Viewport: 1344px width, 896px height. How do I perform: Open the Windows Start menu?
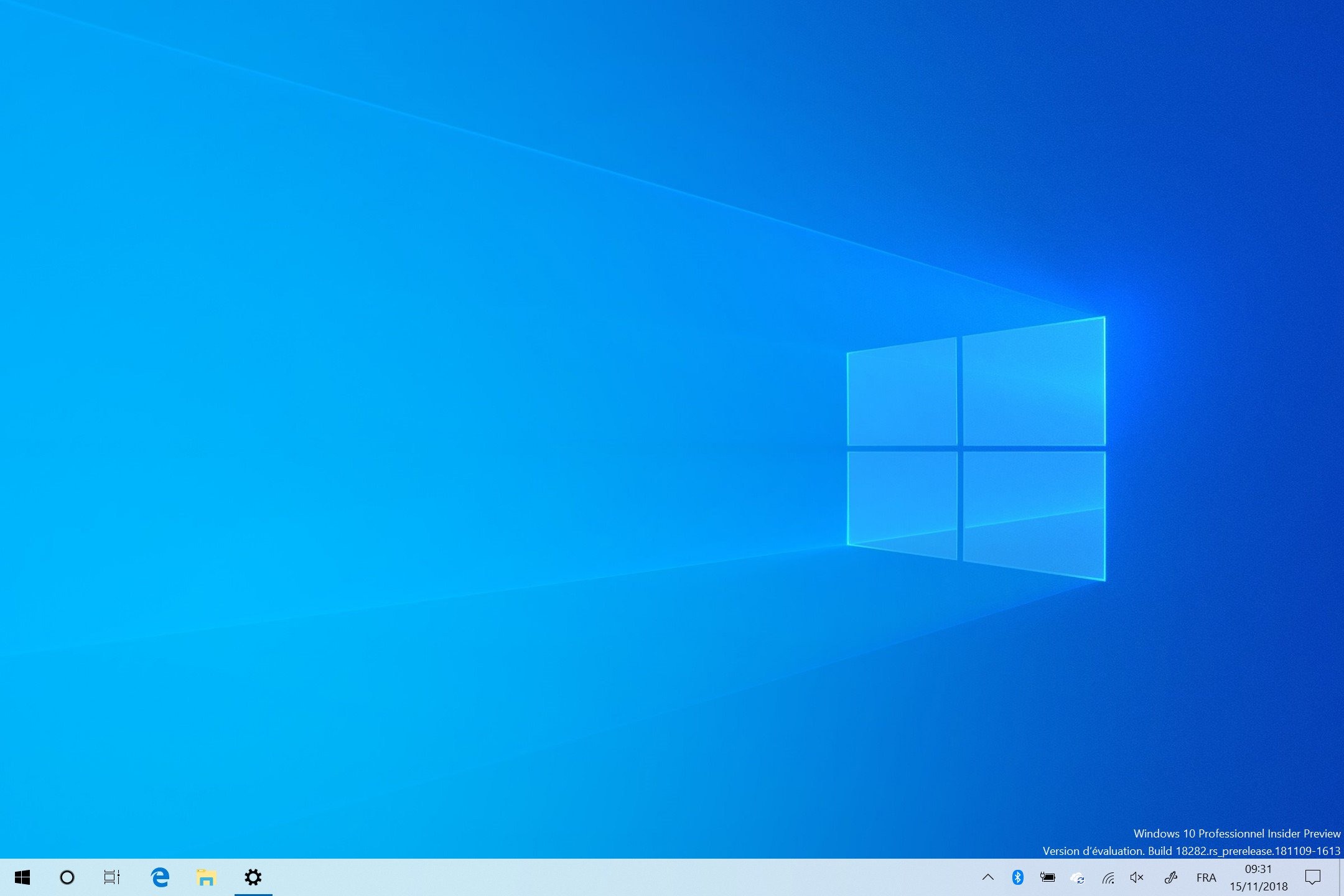(22, 877)
